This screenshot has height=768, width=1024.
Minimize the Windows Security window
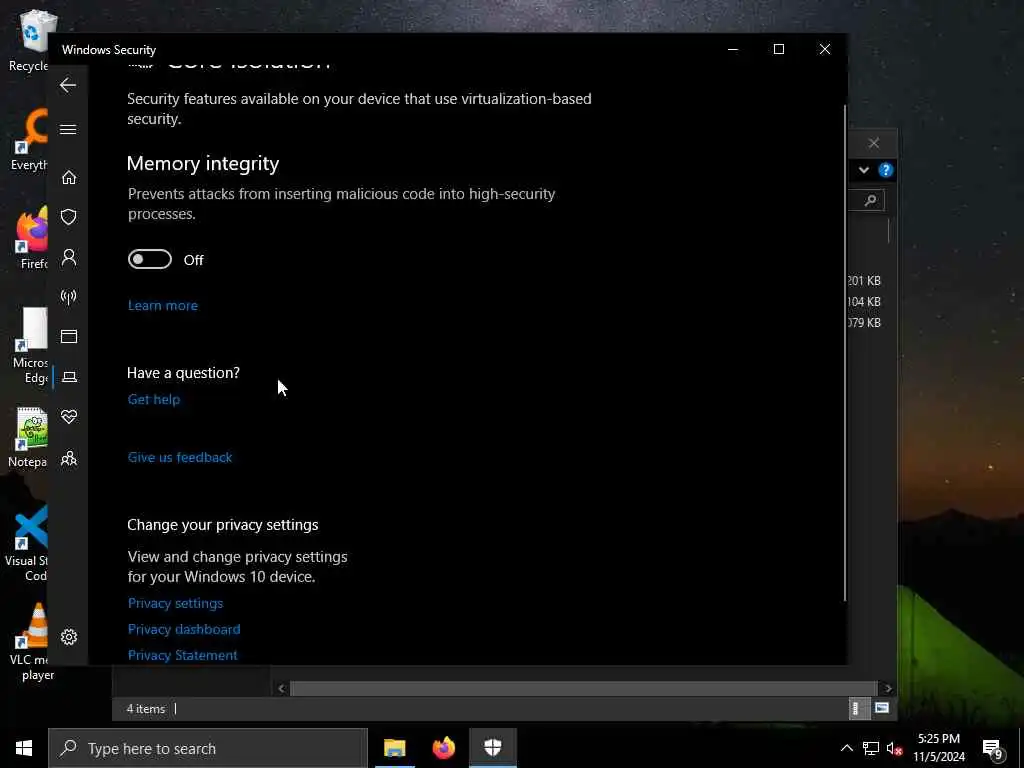click(x=733, y=50)
